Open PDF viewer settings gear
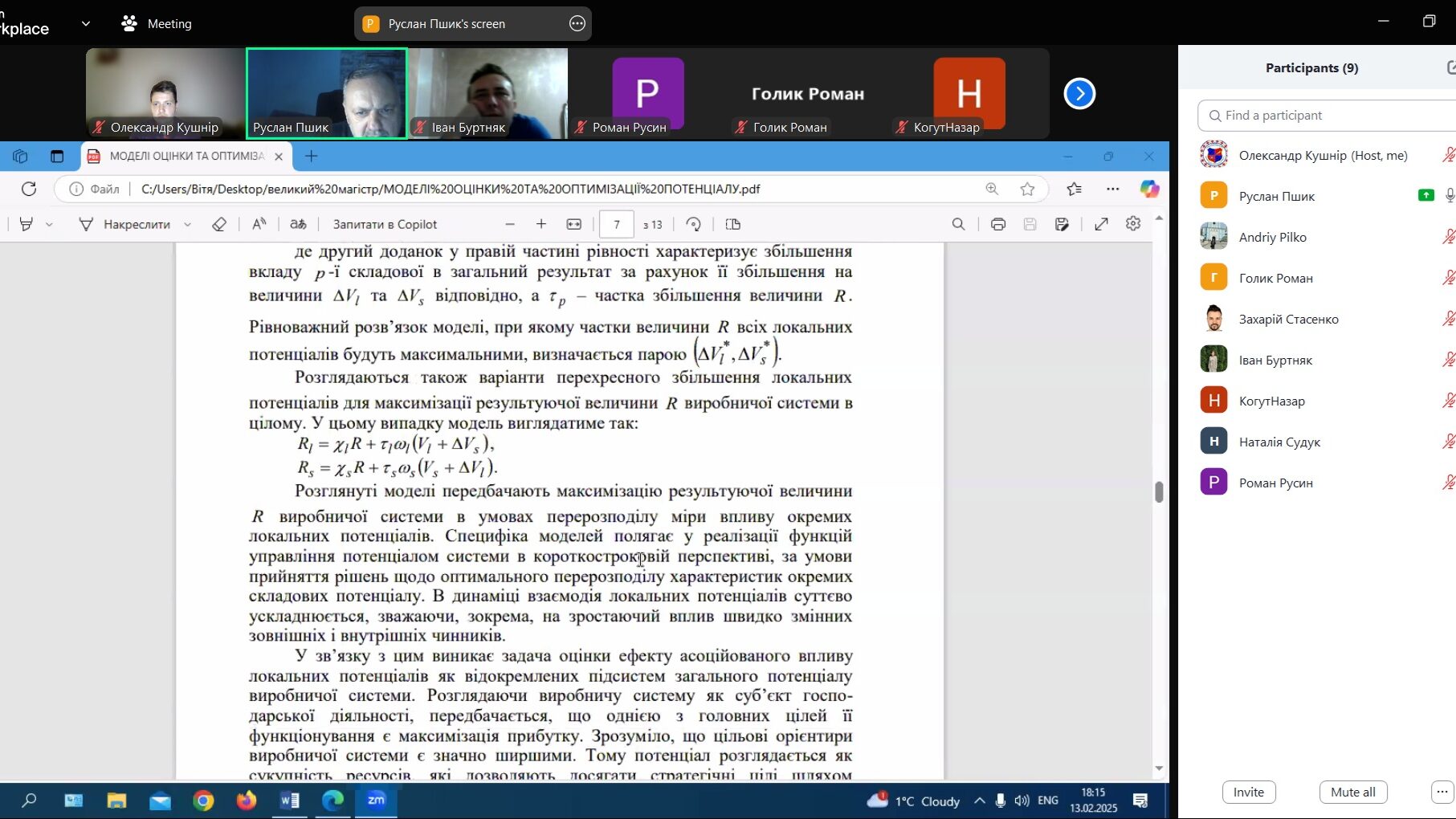Image resolution: width=1456 pixels, height=819 pixels. click(1133, 224)
